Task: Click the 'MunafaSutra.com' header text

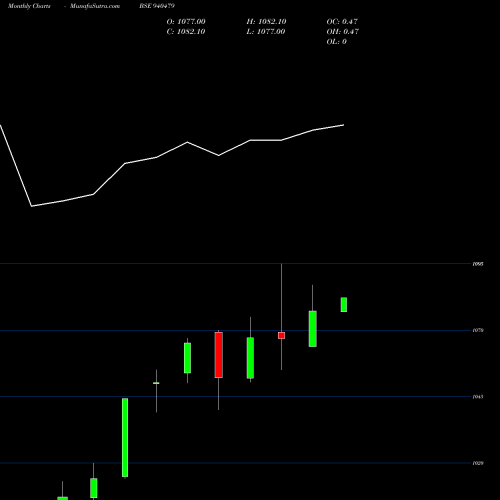Action: coord(95,6)
